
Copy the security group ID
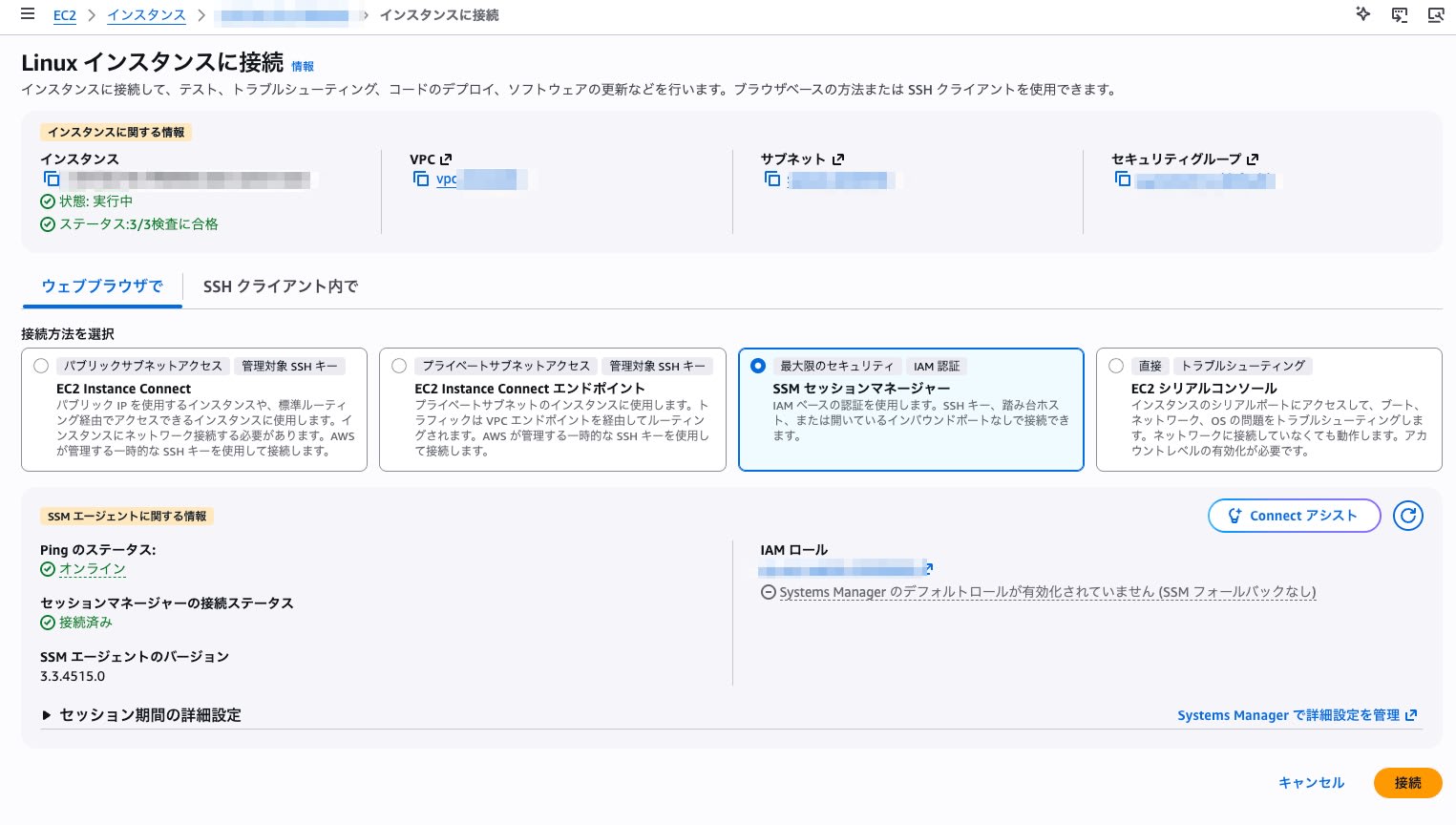pos(1123,179)
